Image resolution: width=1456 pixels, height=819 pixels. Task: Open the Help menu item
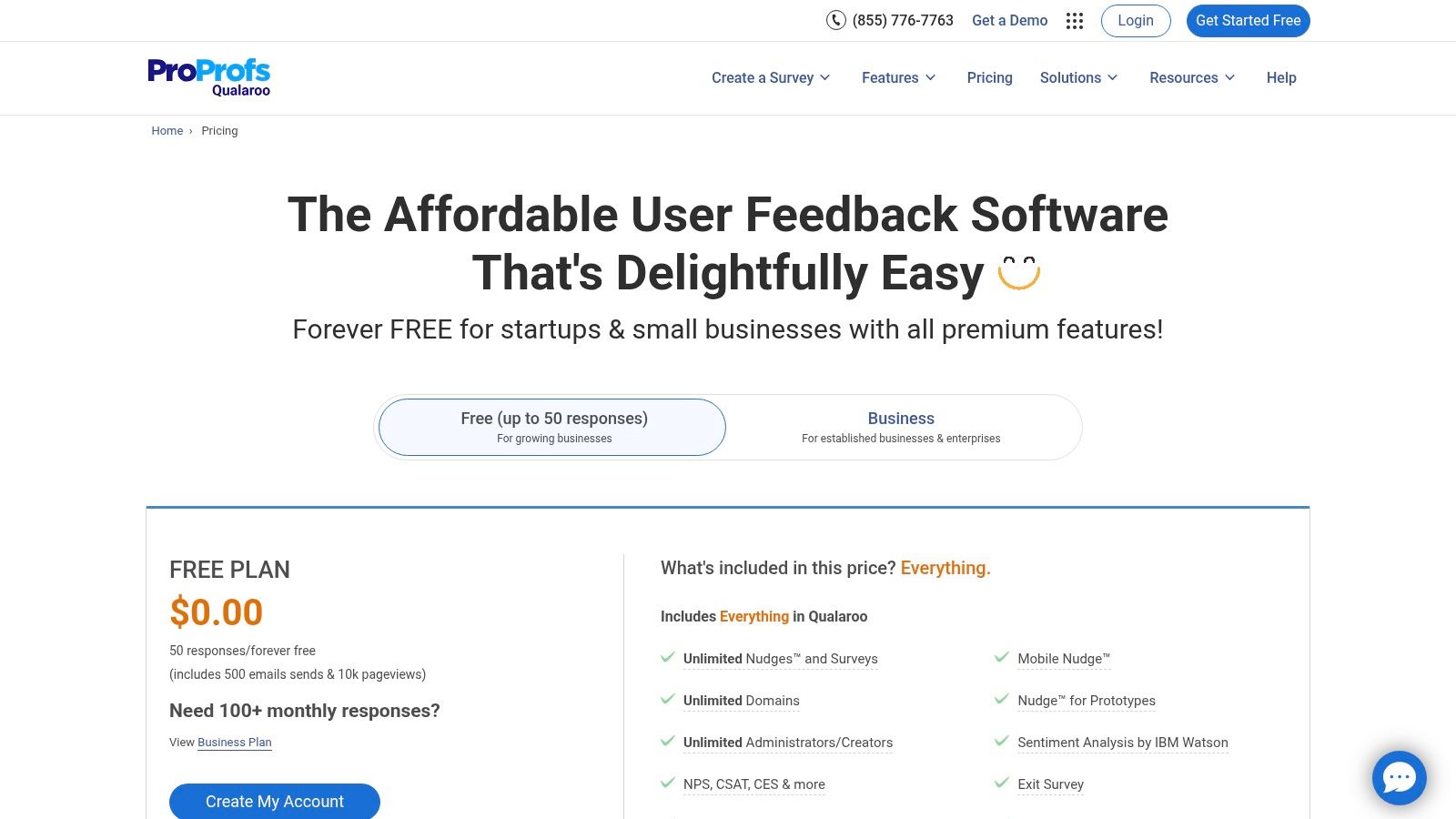point(1281,77)
